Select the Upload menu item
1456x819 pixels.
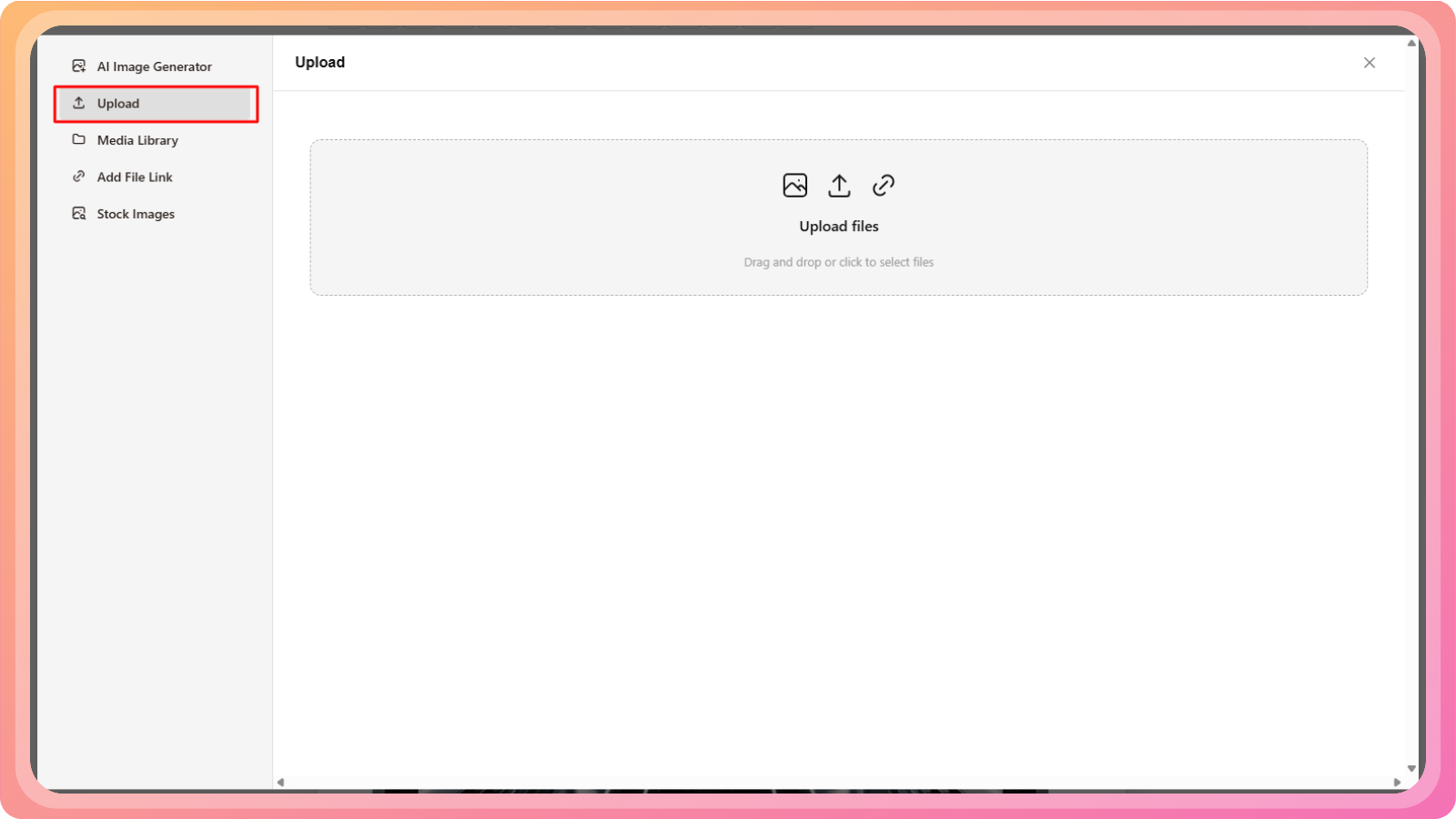[x=118, y=104]
